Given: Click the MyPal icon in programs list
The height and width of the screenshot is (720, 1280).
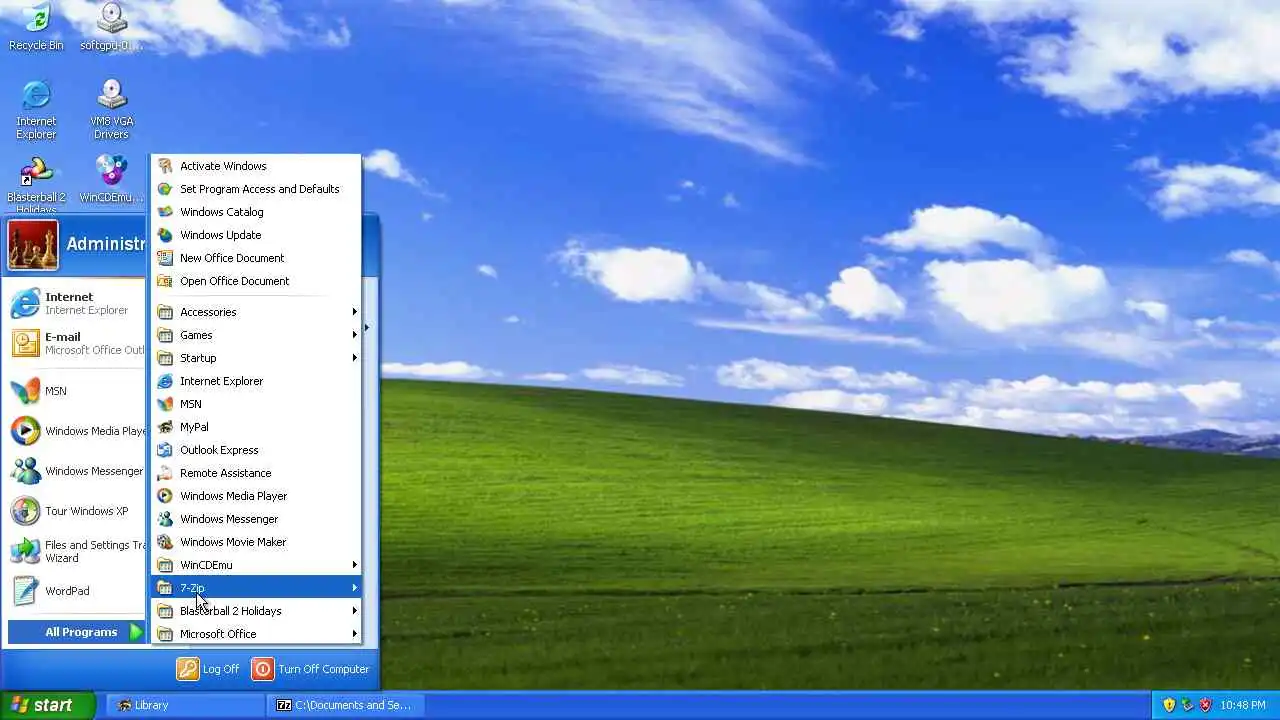Looking at the screenshot, I should coord(165,427).
